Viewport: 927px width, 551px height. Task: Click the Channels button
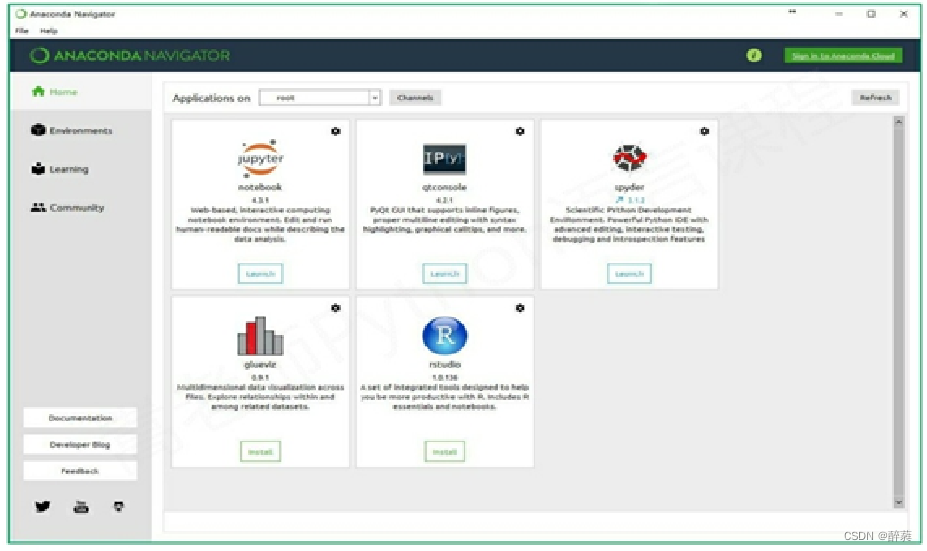tap(415, 98)
